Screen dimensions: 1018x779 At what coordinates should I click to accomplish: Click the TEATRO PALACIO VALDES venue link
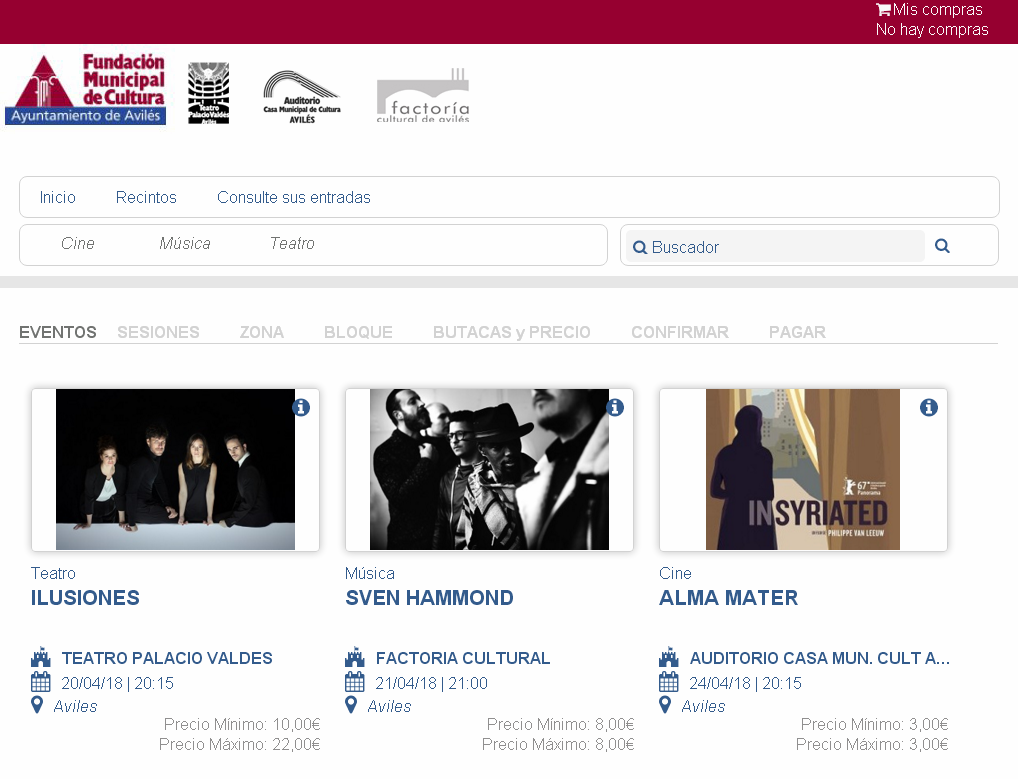tap(167, 658)
